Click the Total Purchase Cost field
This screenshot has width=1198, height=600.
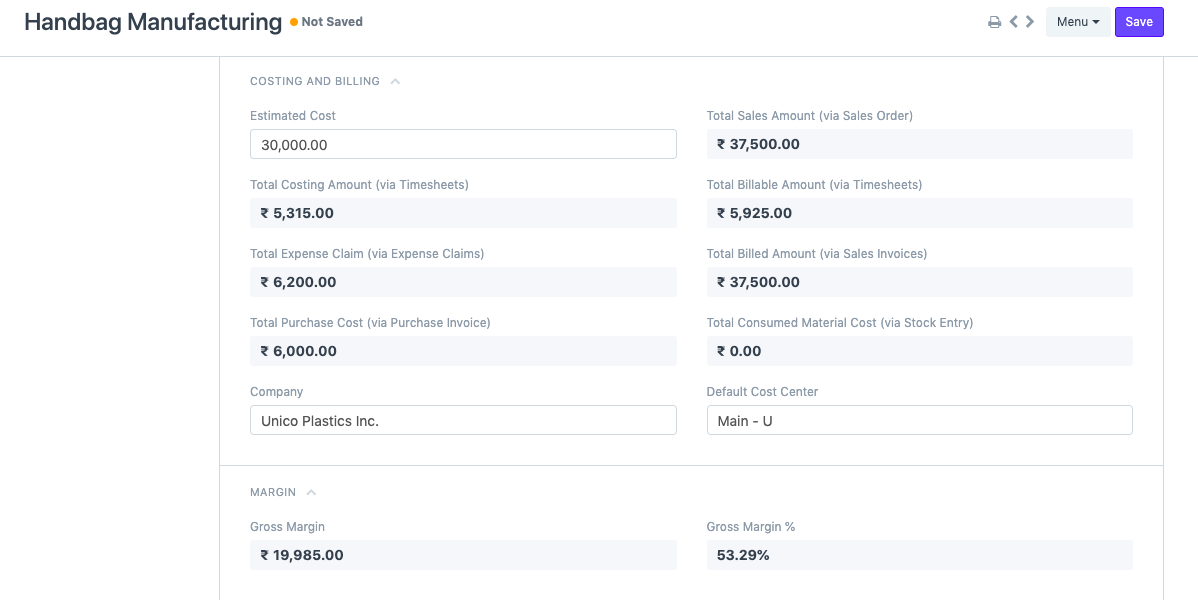click(463, 351)
